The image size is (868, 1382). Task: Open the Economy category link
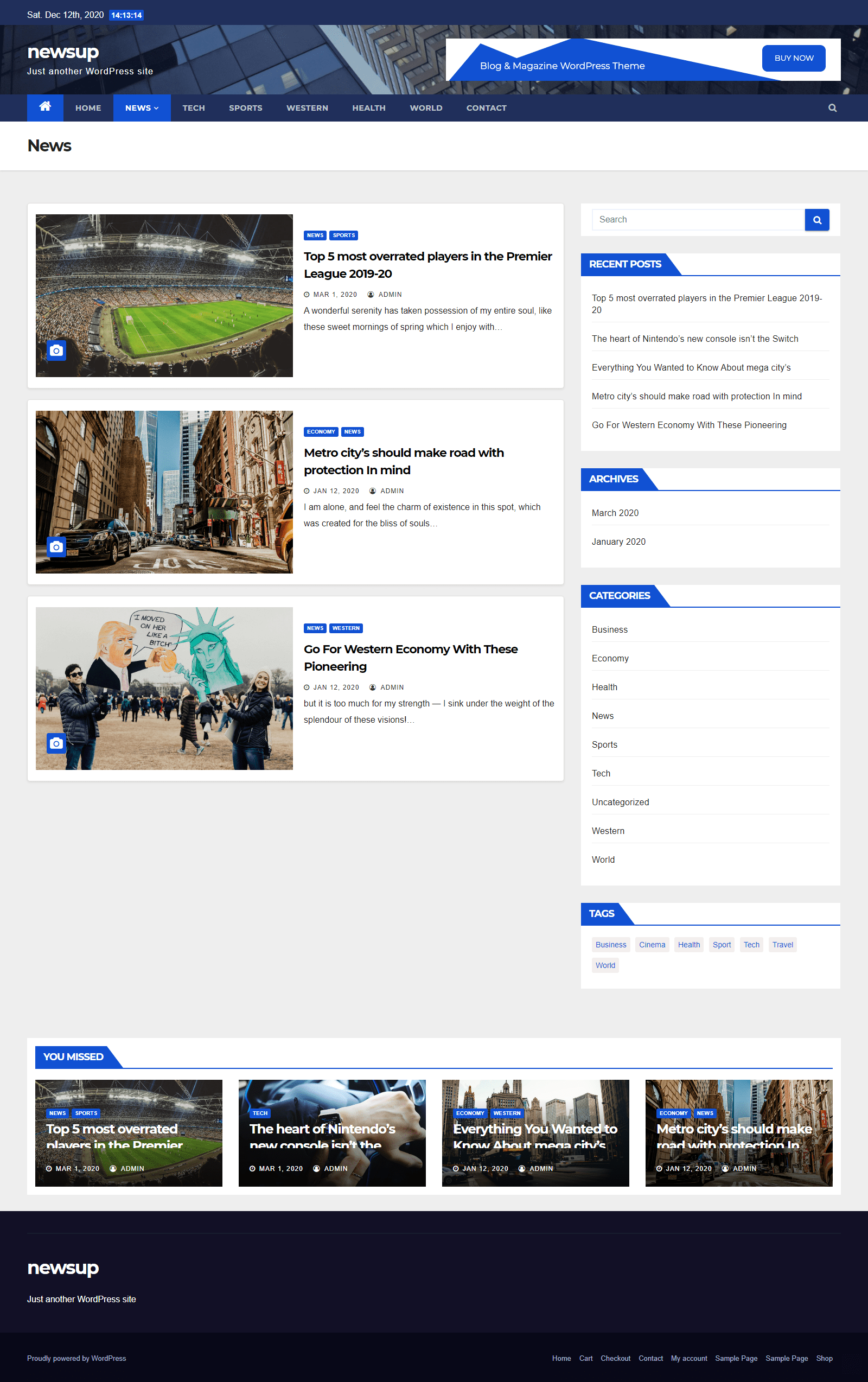(610, 658)
